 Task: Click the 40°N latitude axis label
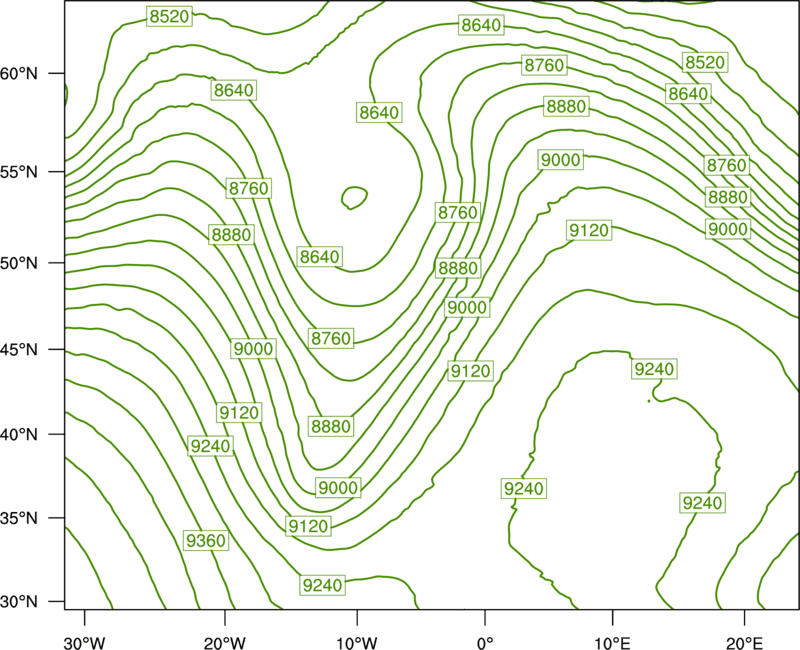(19, 435)
